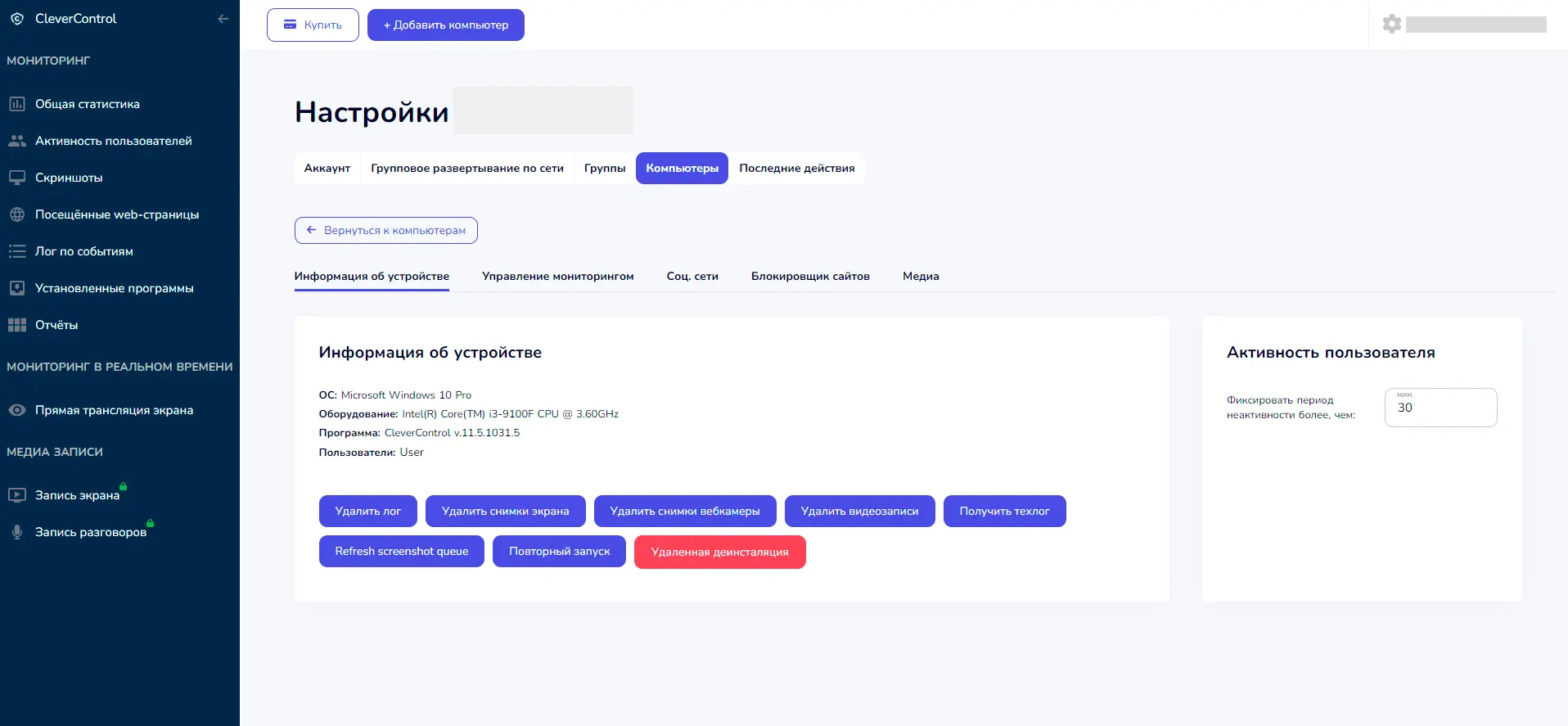1568x726 pixels.
Task: Open the settings gear icon
Action: [1392, 24]
